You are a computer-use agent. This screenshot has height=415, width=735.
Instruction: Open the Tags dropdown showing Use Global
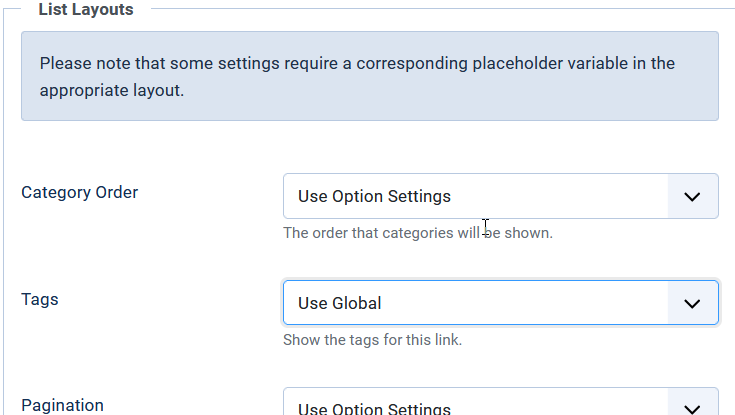point(501,303)
